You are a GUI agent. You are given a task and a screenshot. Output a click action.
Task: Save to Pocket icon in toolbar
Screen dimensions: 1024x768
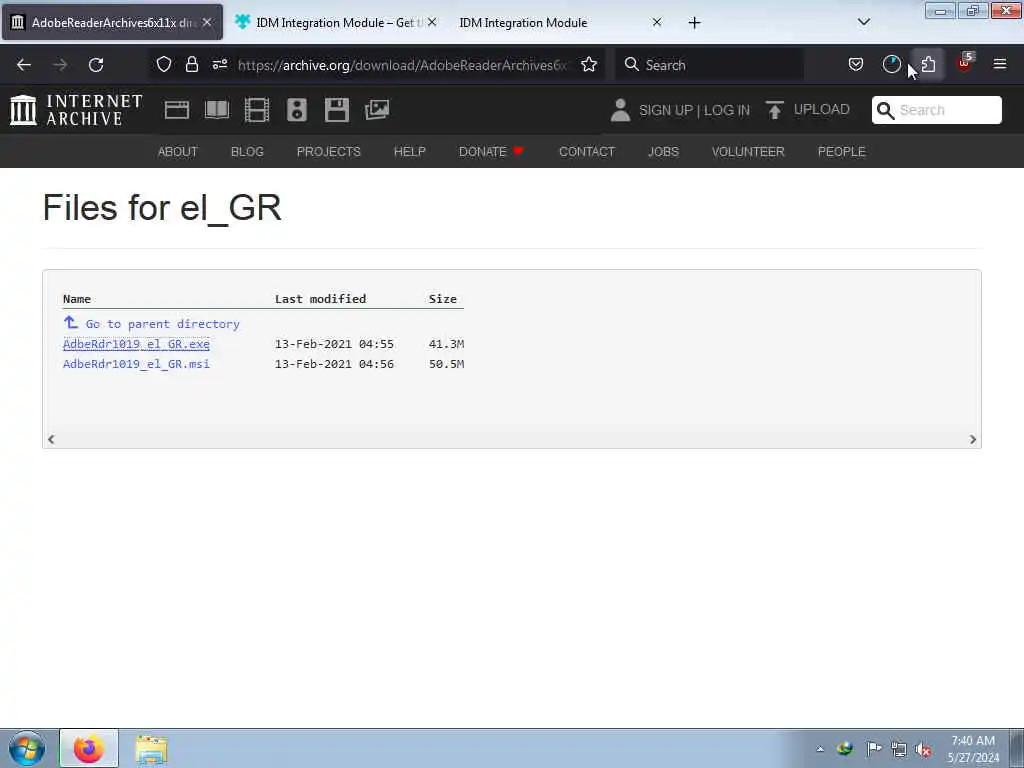coord(856,64)
